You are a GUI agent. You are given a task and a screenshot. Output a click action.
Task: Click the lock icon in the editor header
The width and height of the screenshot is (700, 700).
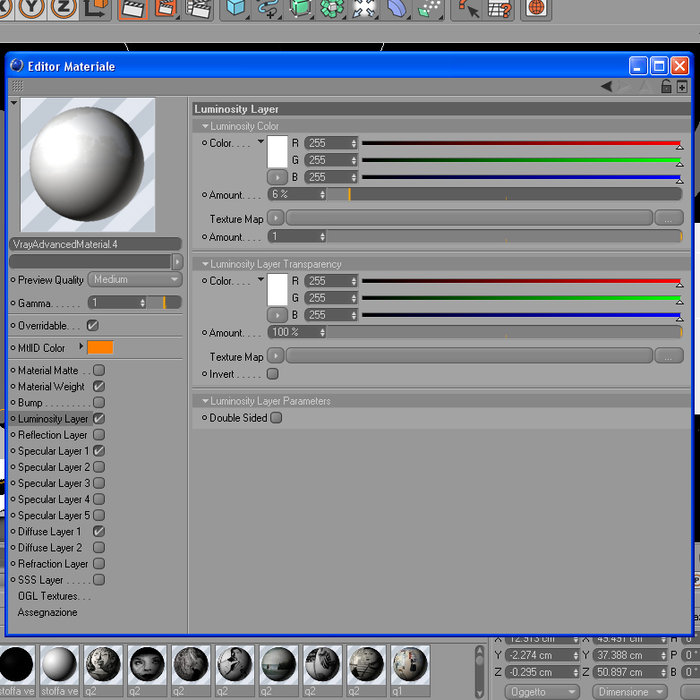666,86
